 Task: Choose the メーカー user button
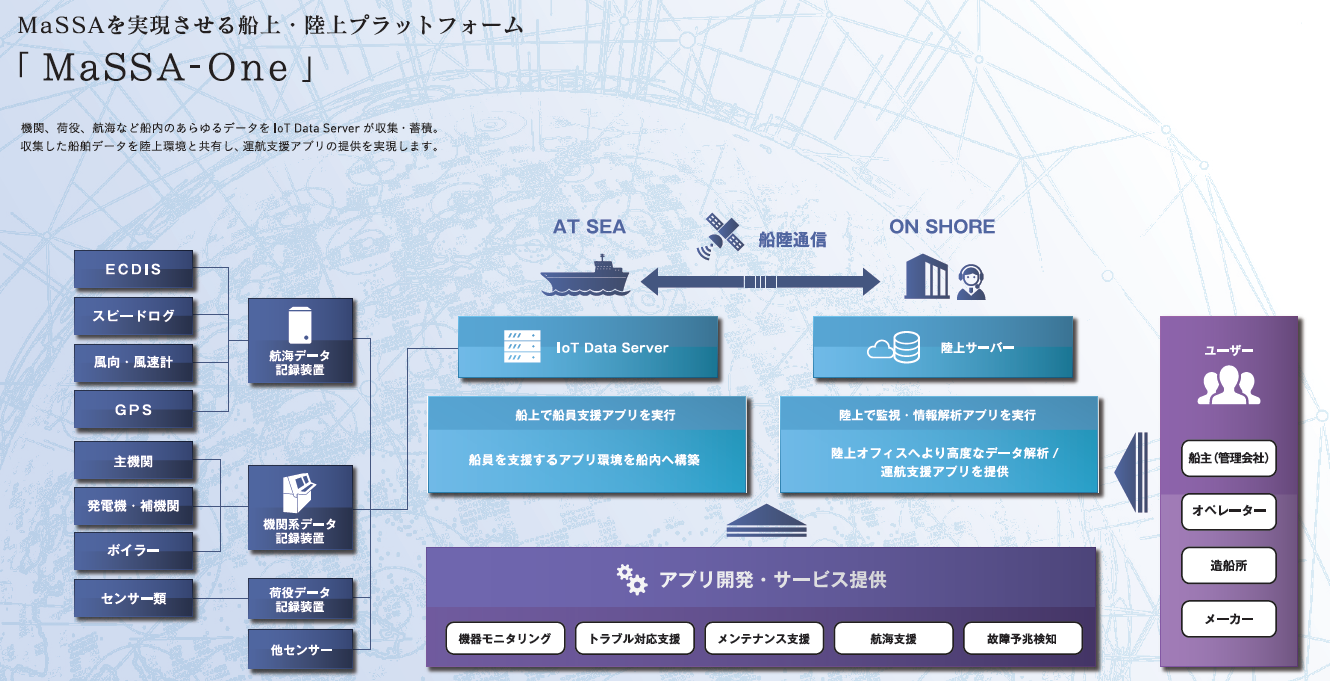point(1229,619)
